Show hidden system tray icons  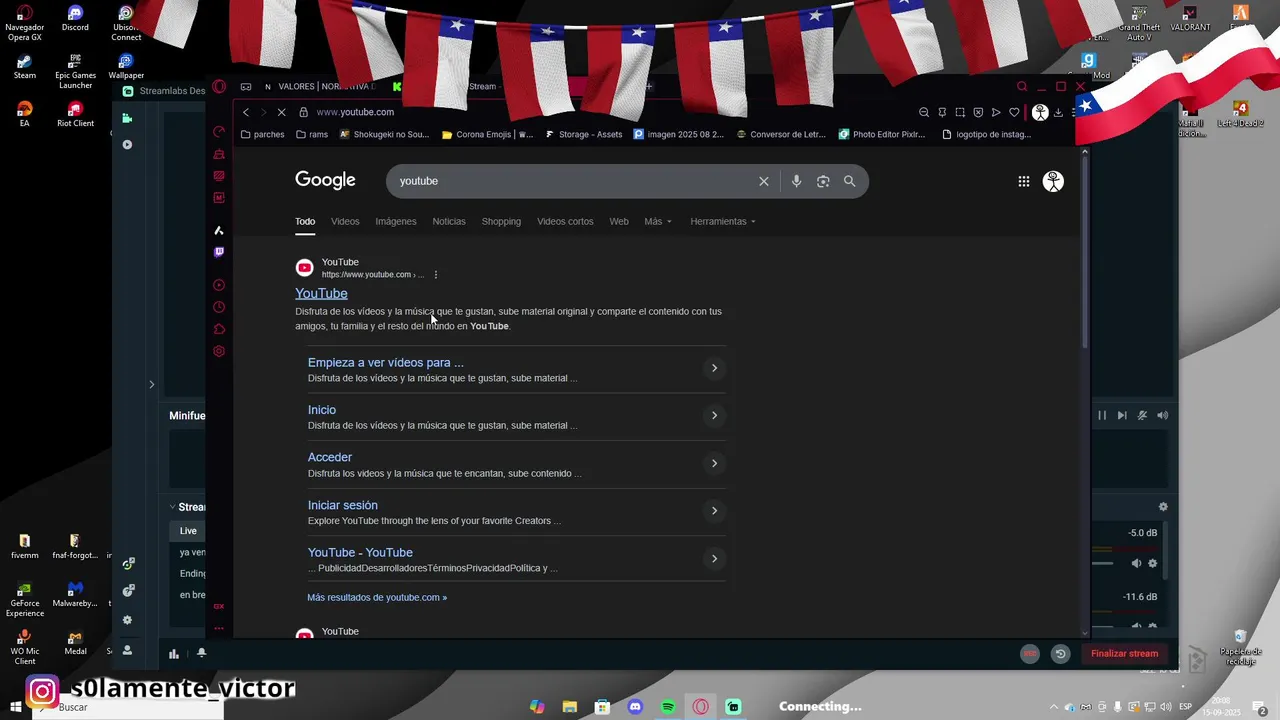[1054, 707]
